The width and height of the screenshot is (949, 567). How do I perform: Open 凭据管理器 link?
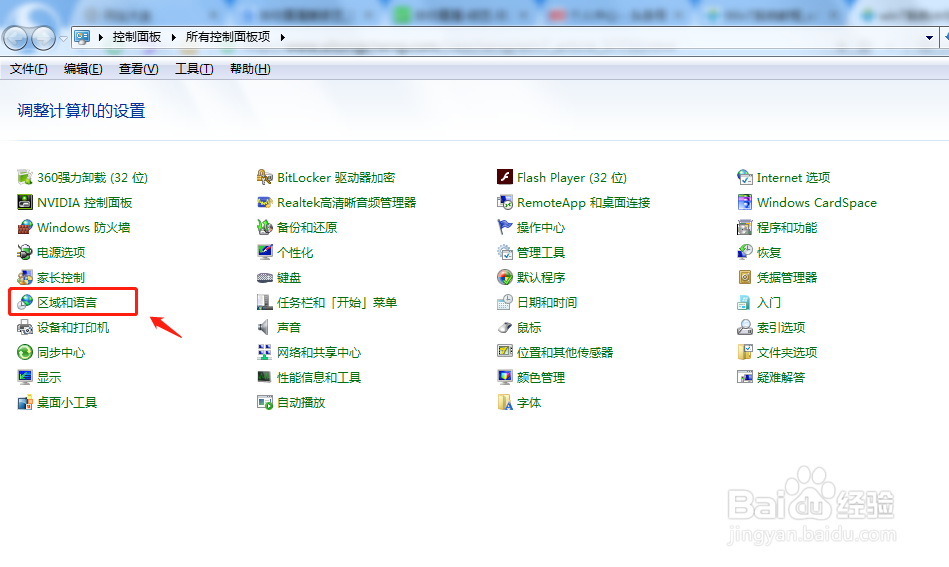point(787,278)
